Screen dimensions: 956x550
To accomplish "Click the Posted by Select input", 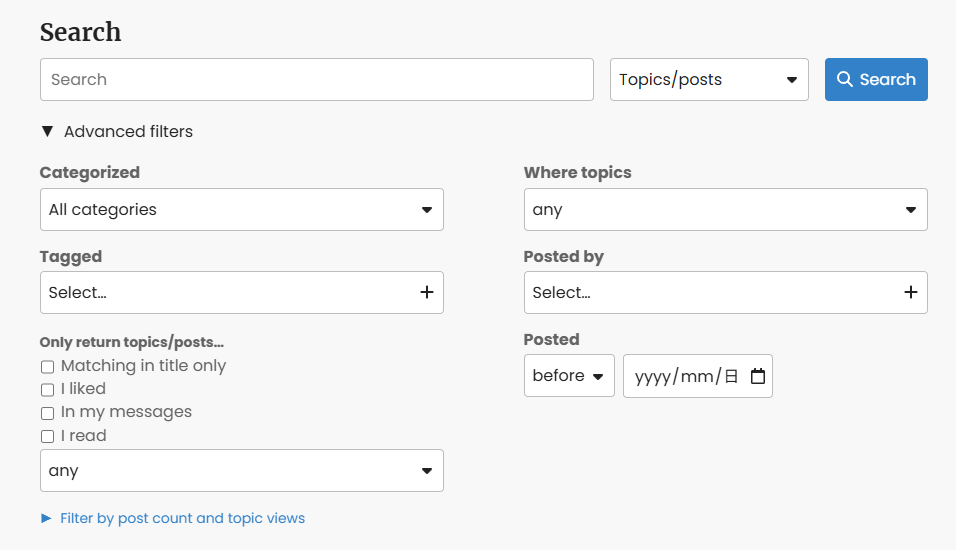I will pyautogui.click(x=726, y=293).
